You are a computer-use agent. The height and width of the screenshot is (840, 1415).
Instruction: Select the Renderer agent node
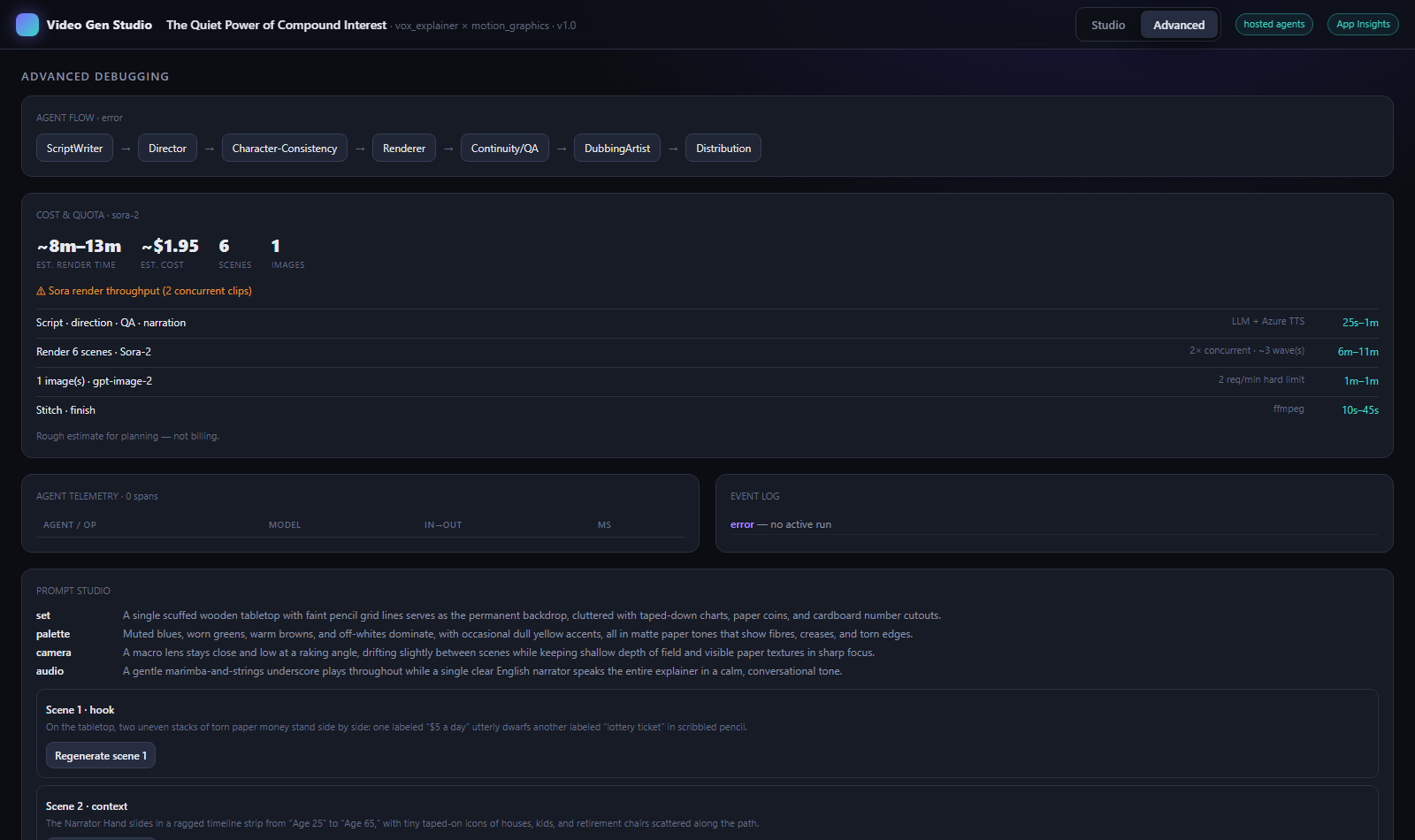click(404, 149)
